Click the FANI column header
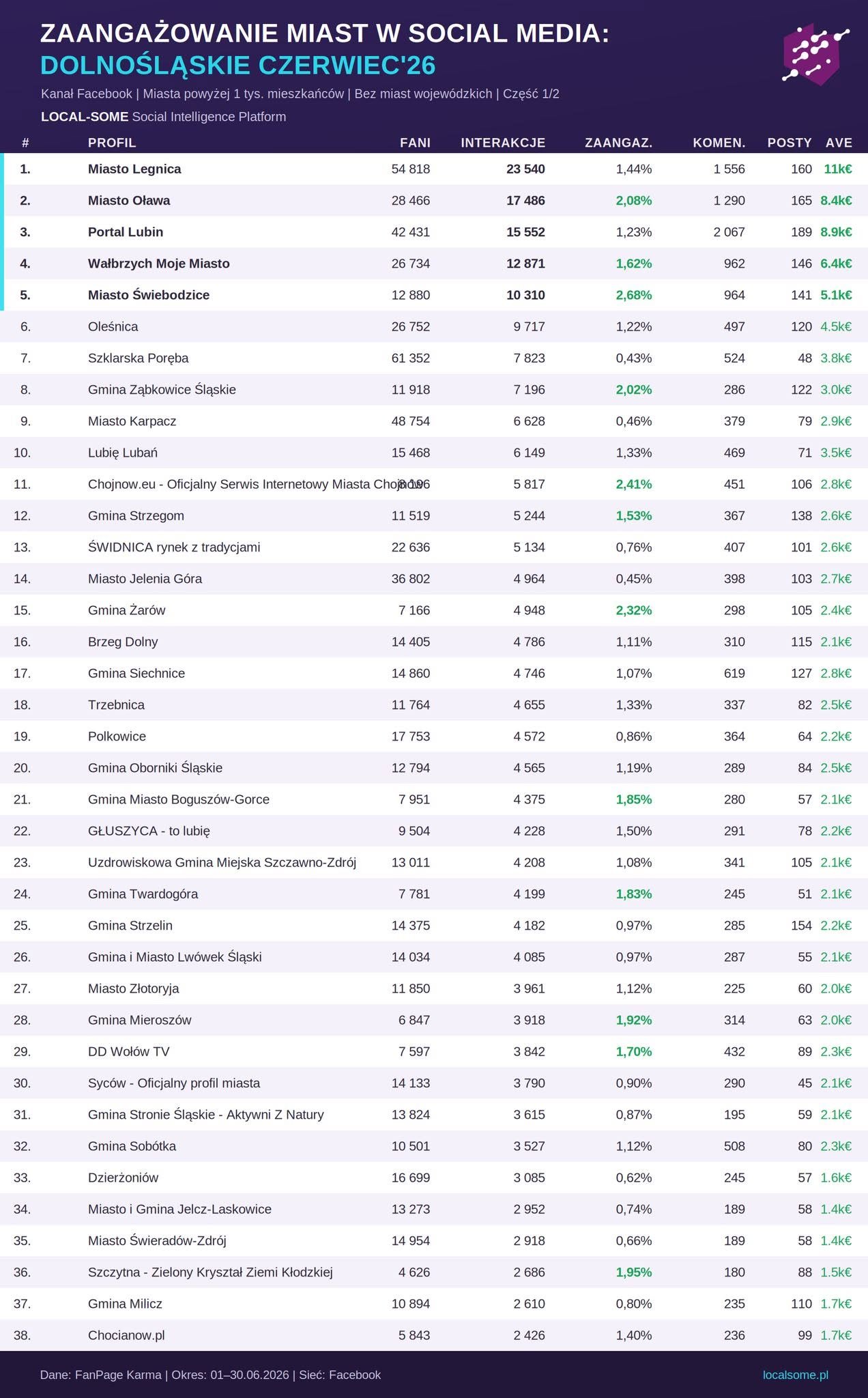The image size is (868, 1398). click(x=415, y=143)
